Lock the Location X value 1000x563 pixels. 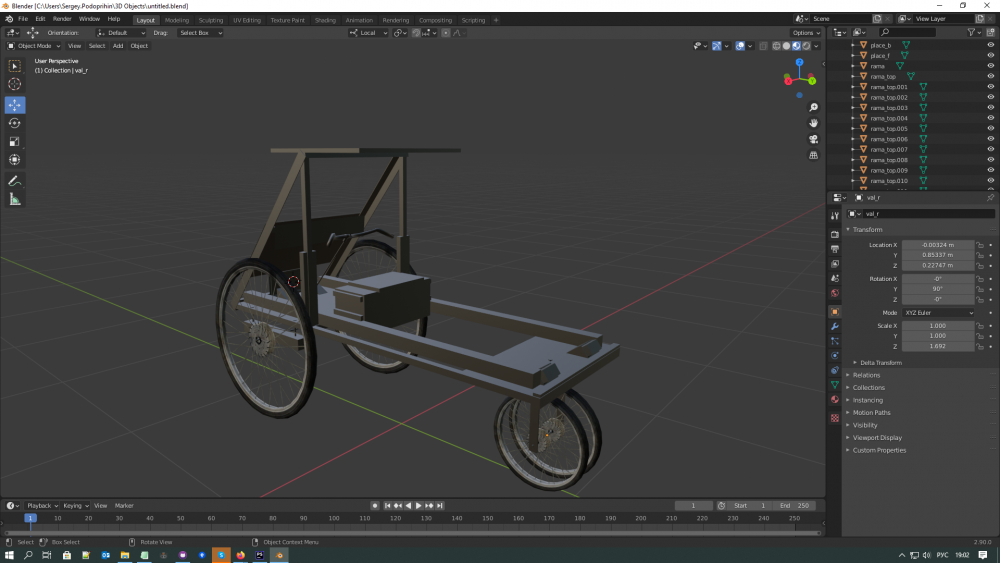(980, 245)
